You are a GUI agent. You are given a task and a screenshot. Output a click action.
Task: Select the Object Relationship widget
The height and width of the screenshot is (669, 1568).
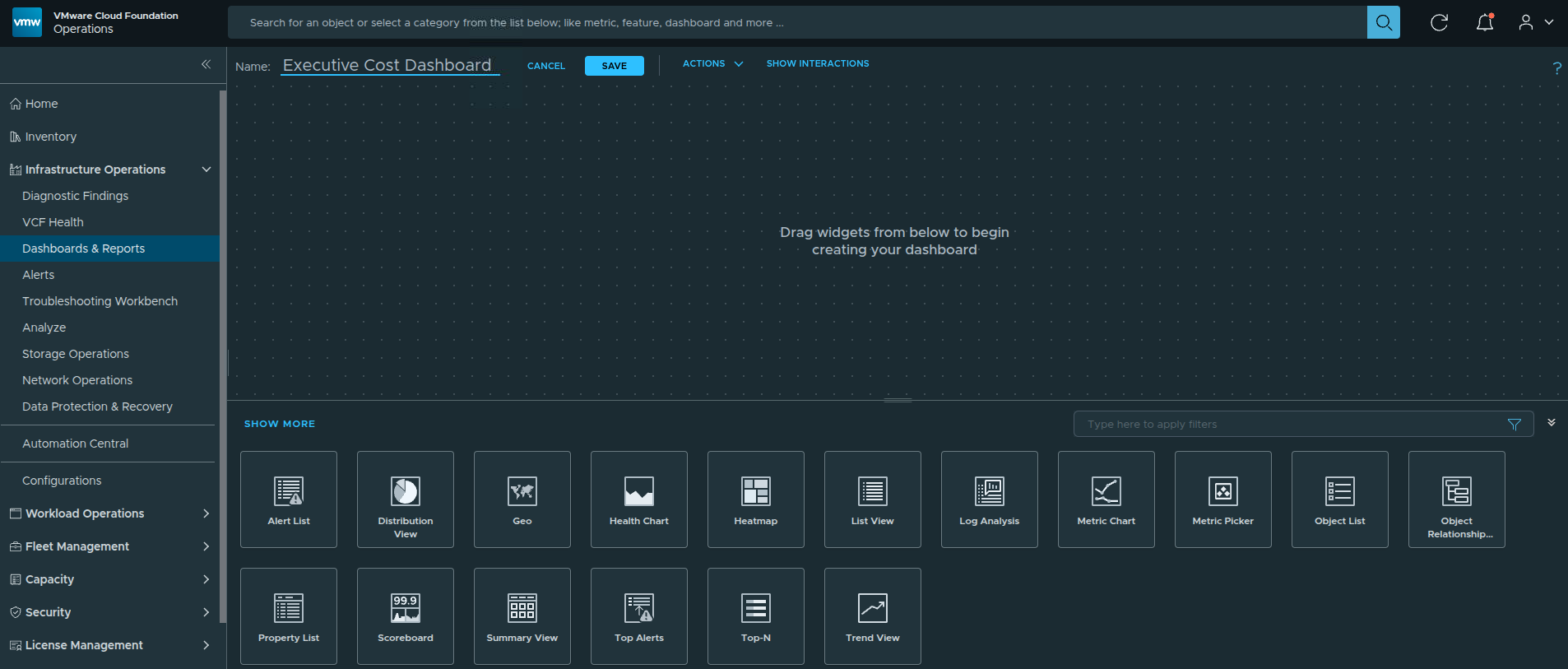click(x=1457, y=499)
